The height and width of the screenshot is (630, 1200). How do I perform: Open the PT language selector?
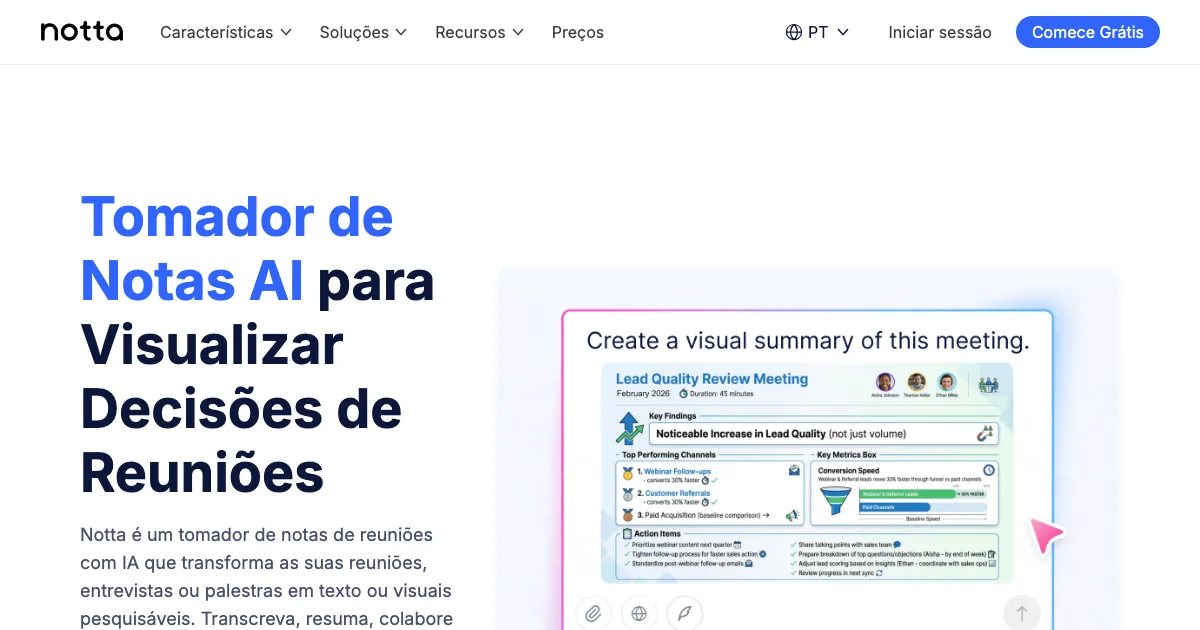tap(817, 32)
